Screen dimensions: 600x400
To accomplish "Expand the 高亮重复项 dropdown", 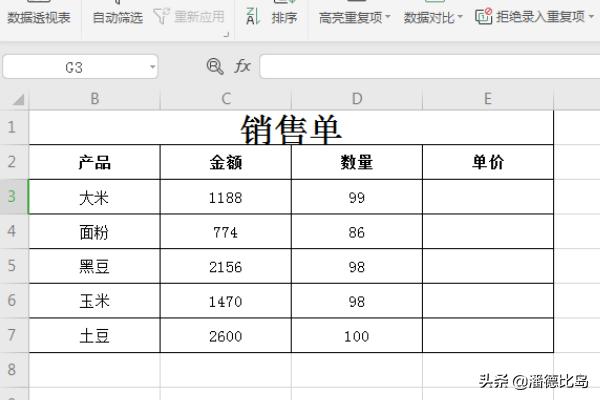I will pyautogui.click(x=388, y=18).
